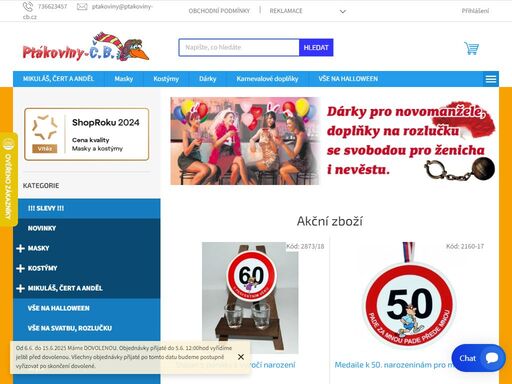The image size is (512, 384).
Task: Focus the search input field
Action: (x=239, y=47)
